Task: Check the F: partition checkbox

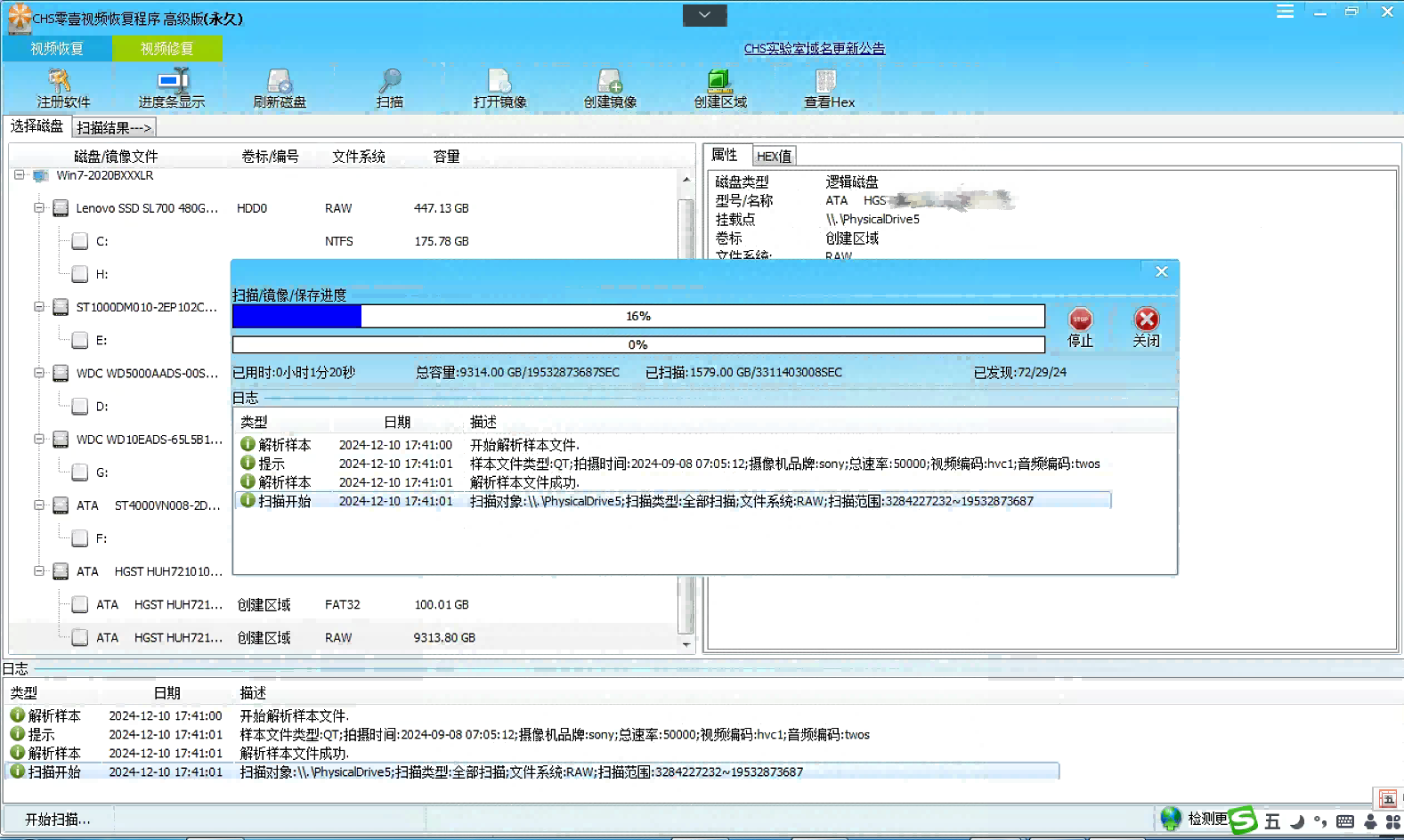Action: (x=80, y=538)
